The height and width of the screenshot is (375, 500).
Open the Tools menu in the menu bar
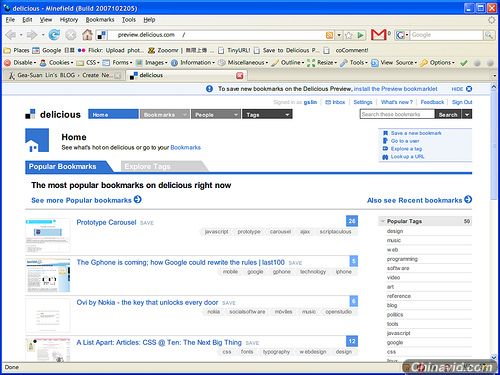(129, 20)
